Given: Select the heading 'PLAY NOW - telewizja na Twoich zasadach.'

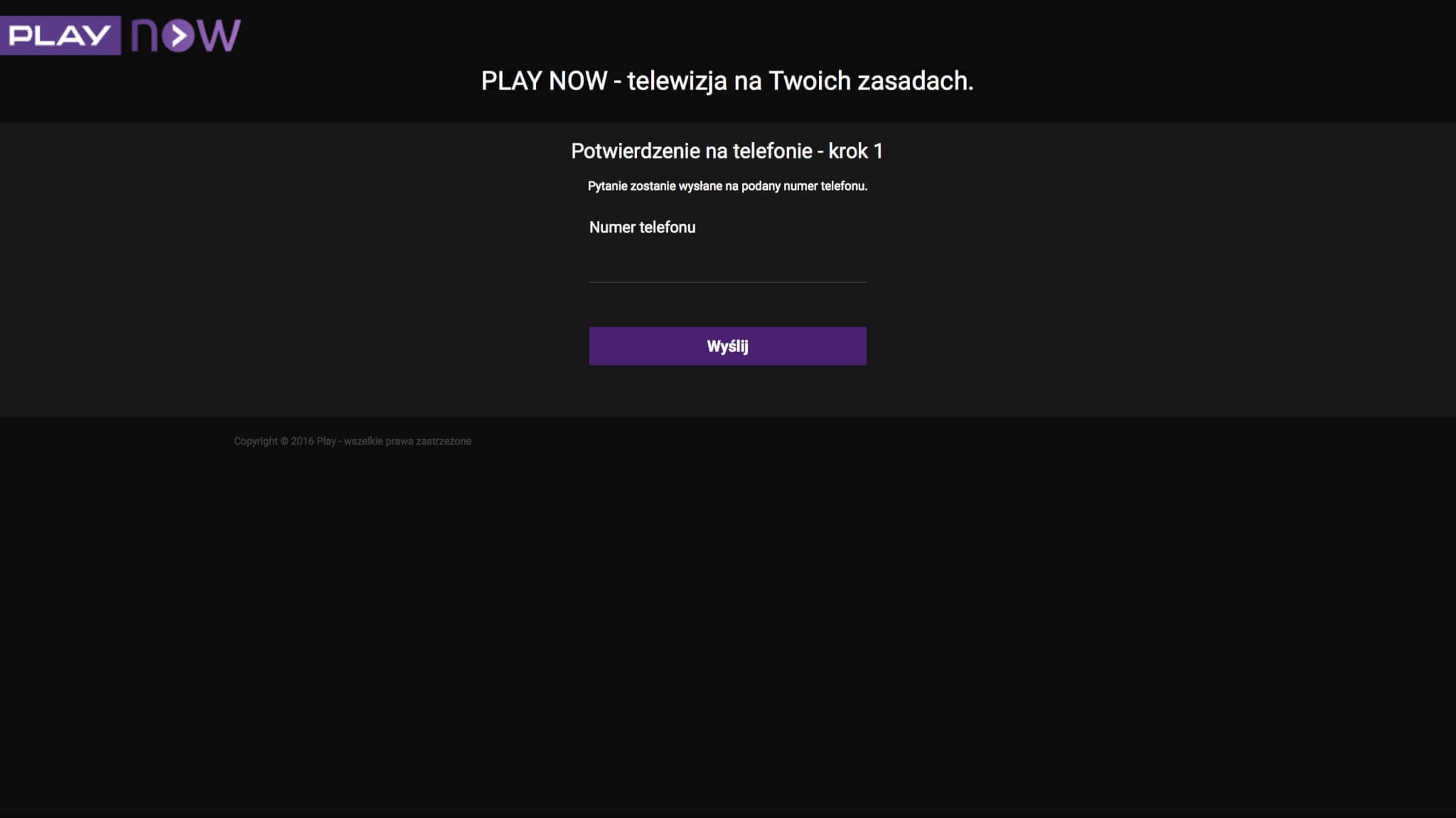Looking at the screenshot, I should (727, 81).
